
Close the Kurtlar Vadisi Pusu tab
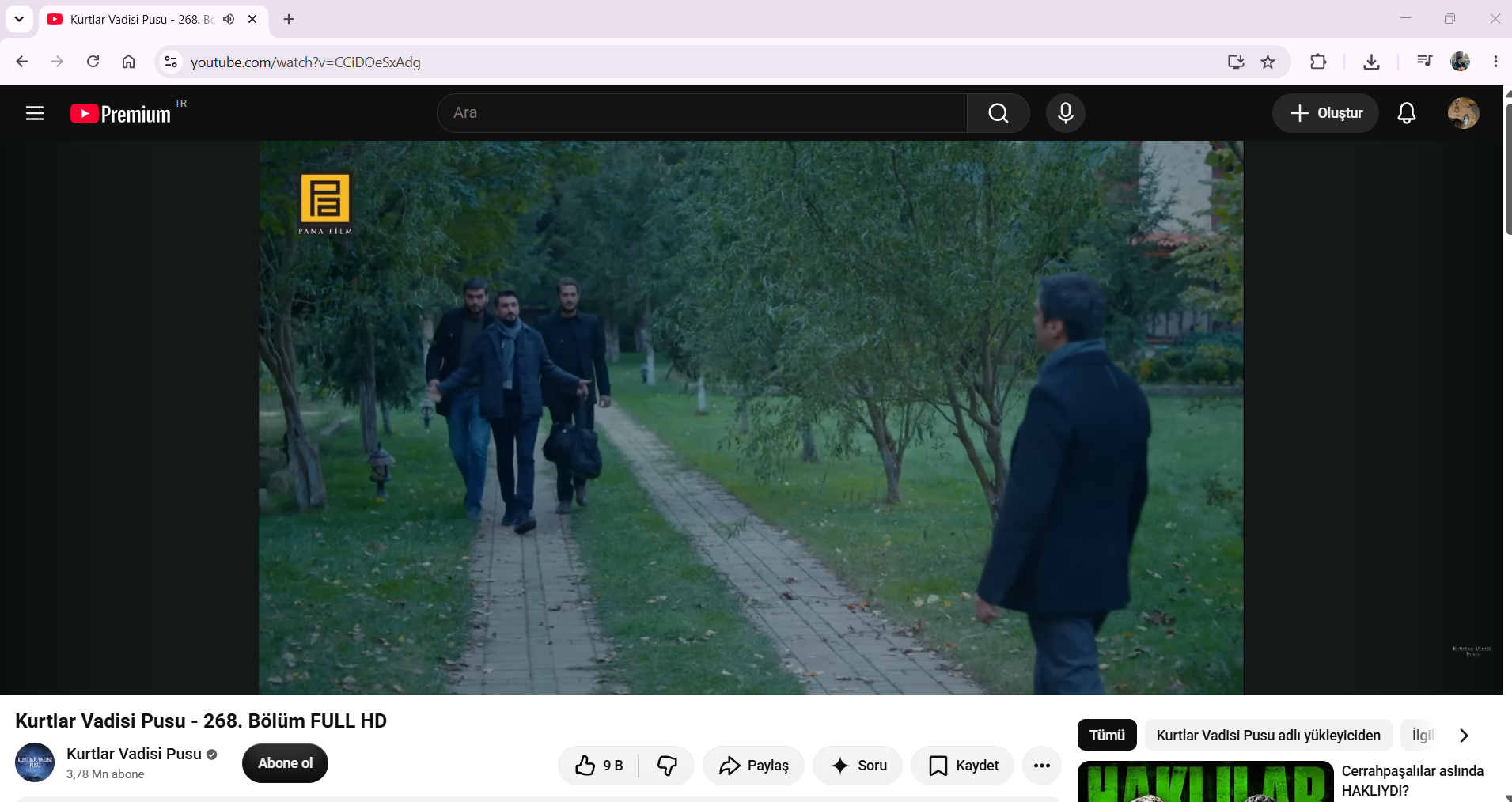252,19
